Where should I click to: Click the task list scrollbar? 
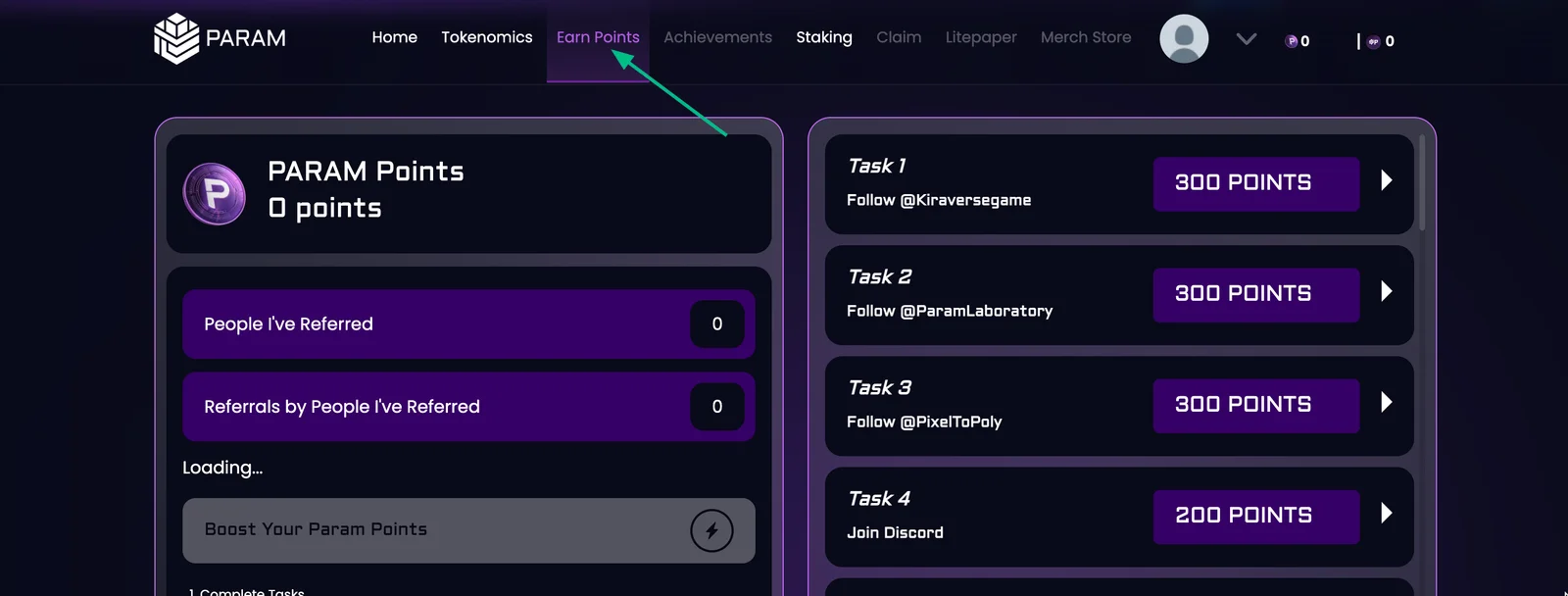point(1422,183)
